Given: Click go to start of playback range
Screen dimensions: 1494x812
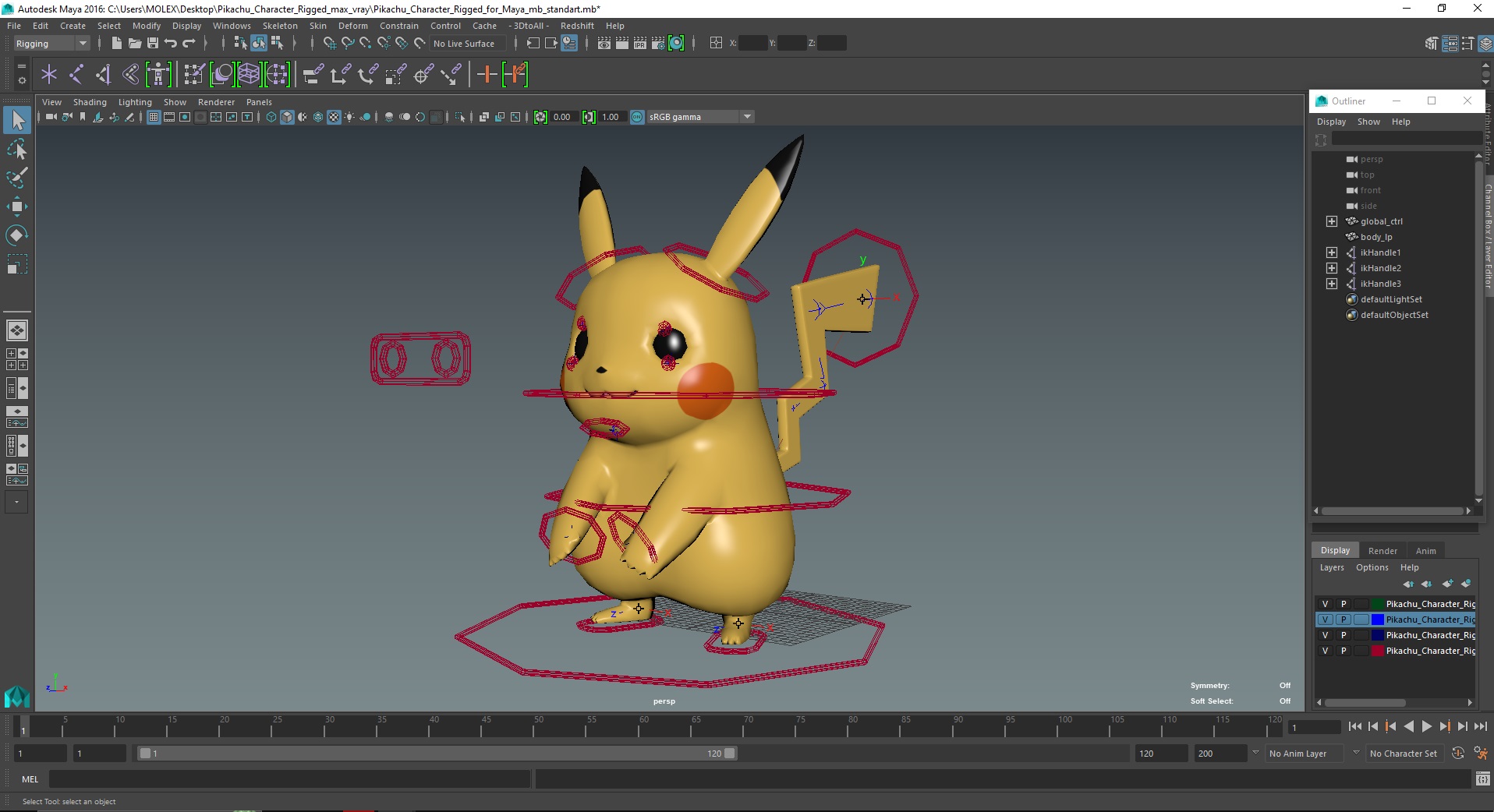Looking at the screenshot, I should 1354,726.
